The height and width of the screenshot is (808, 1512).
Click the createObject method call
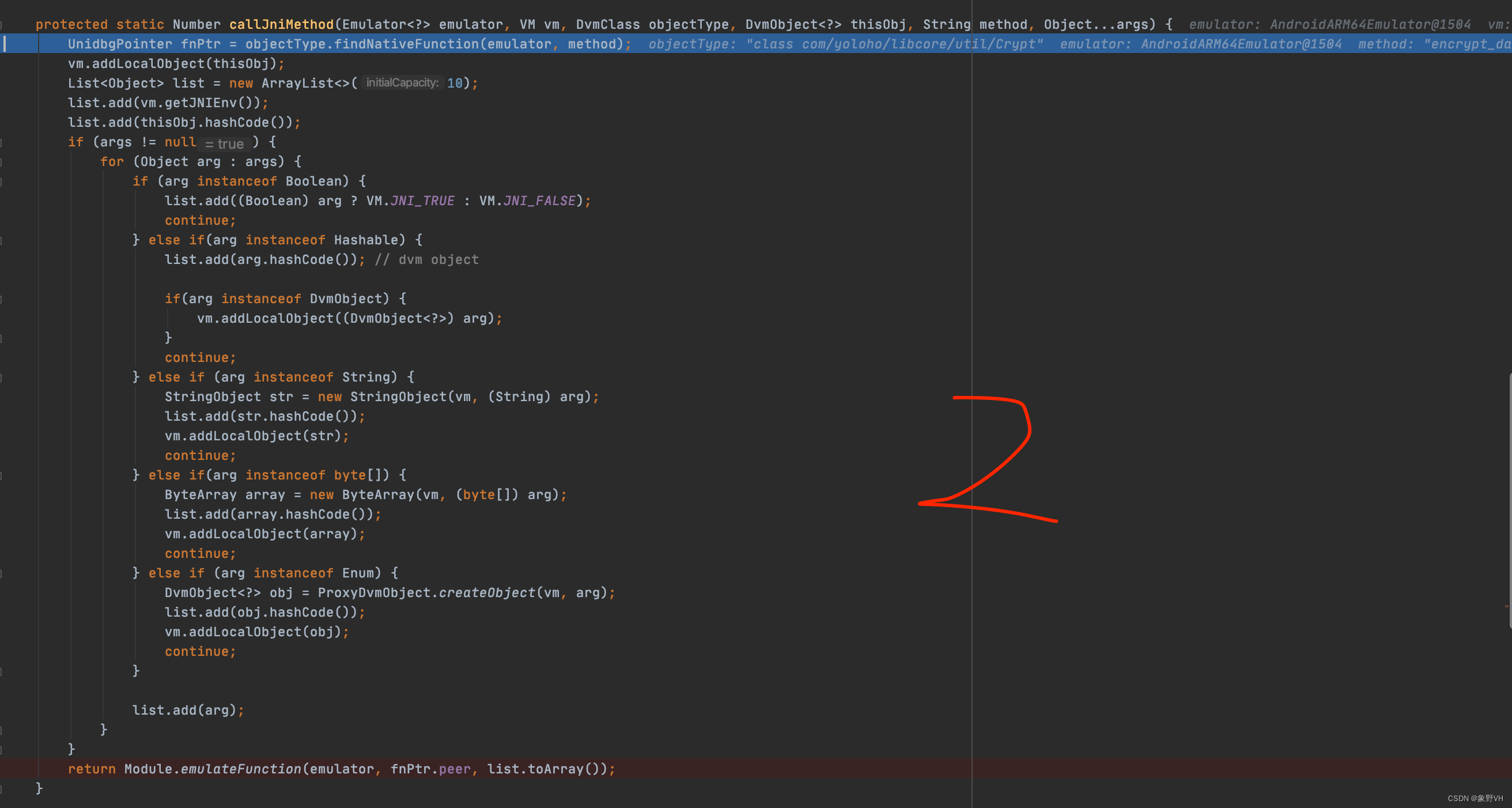click(x=487, y=592)
